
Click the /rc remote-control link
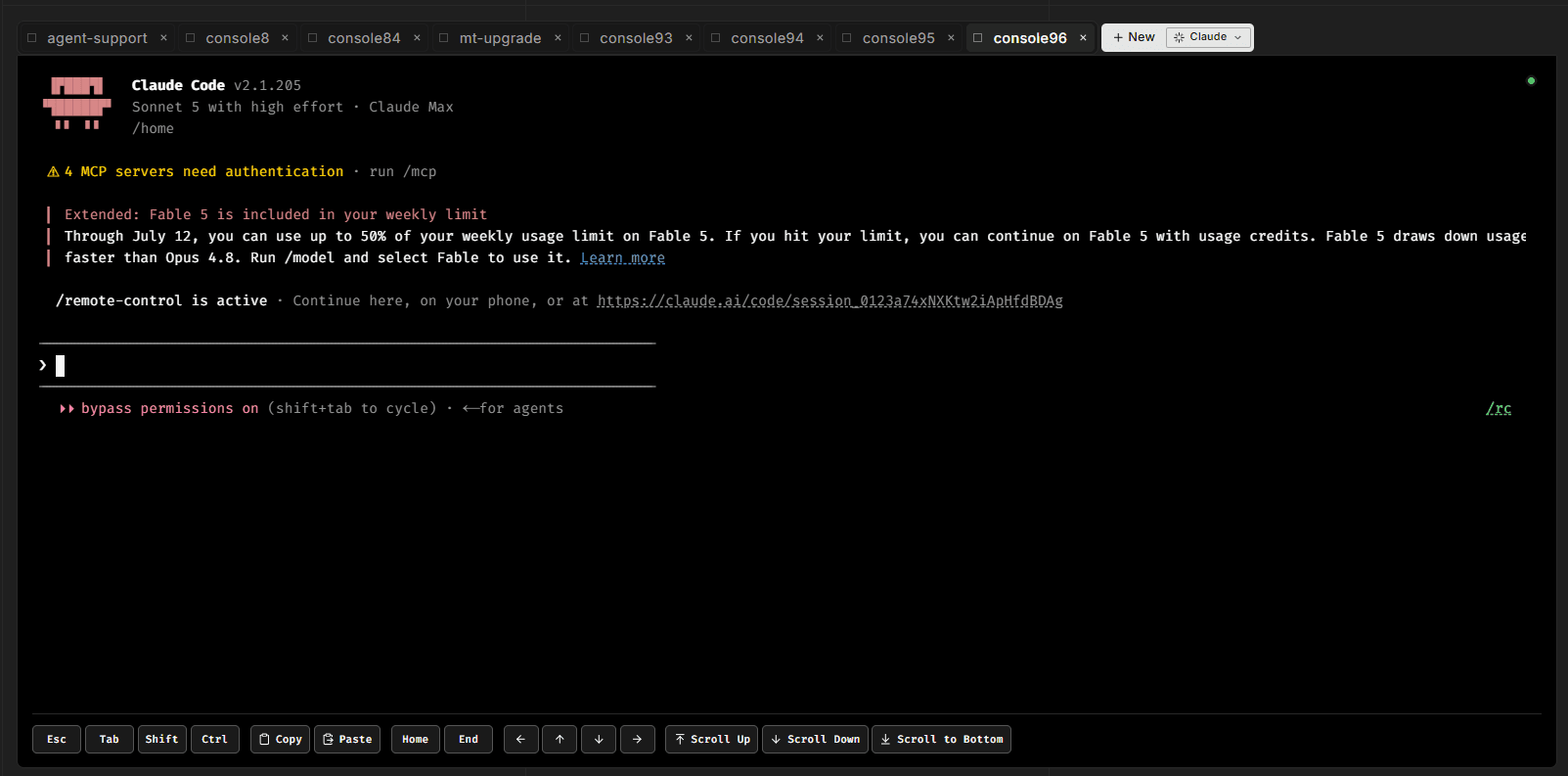1499,408
